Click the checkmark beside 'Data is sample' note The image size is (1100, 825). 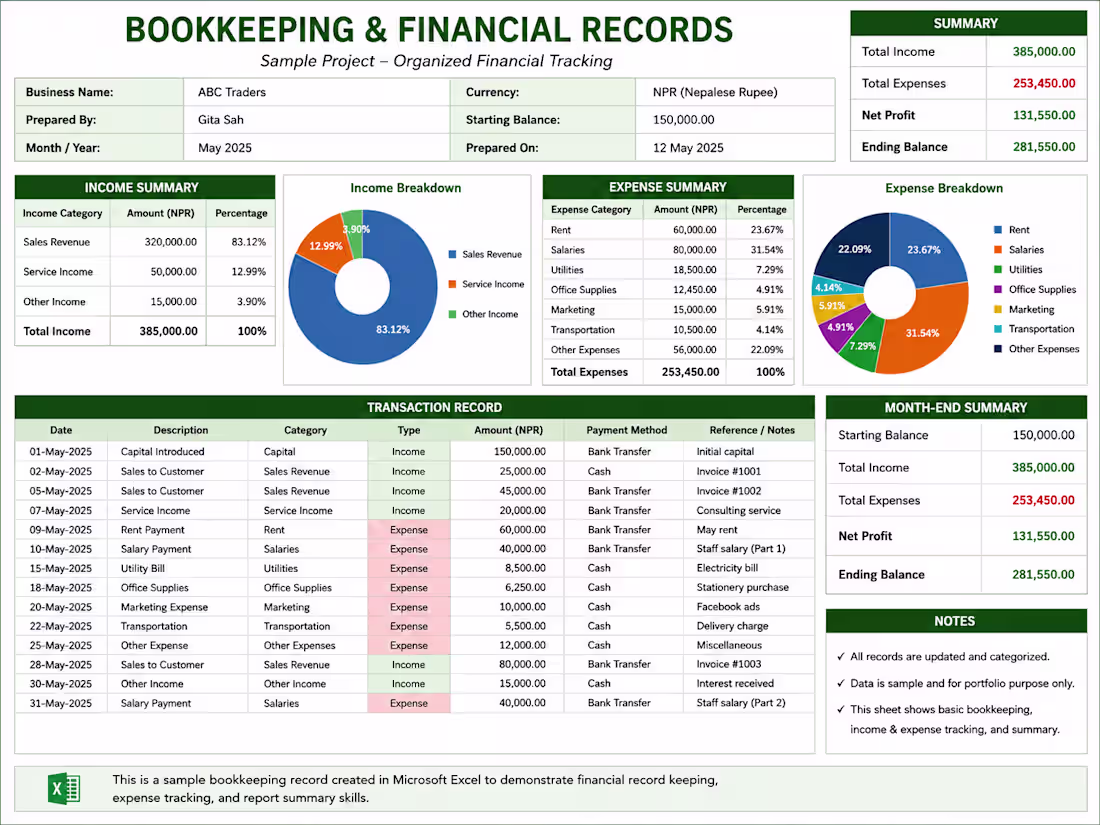click(840, 683)
